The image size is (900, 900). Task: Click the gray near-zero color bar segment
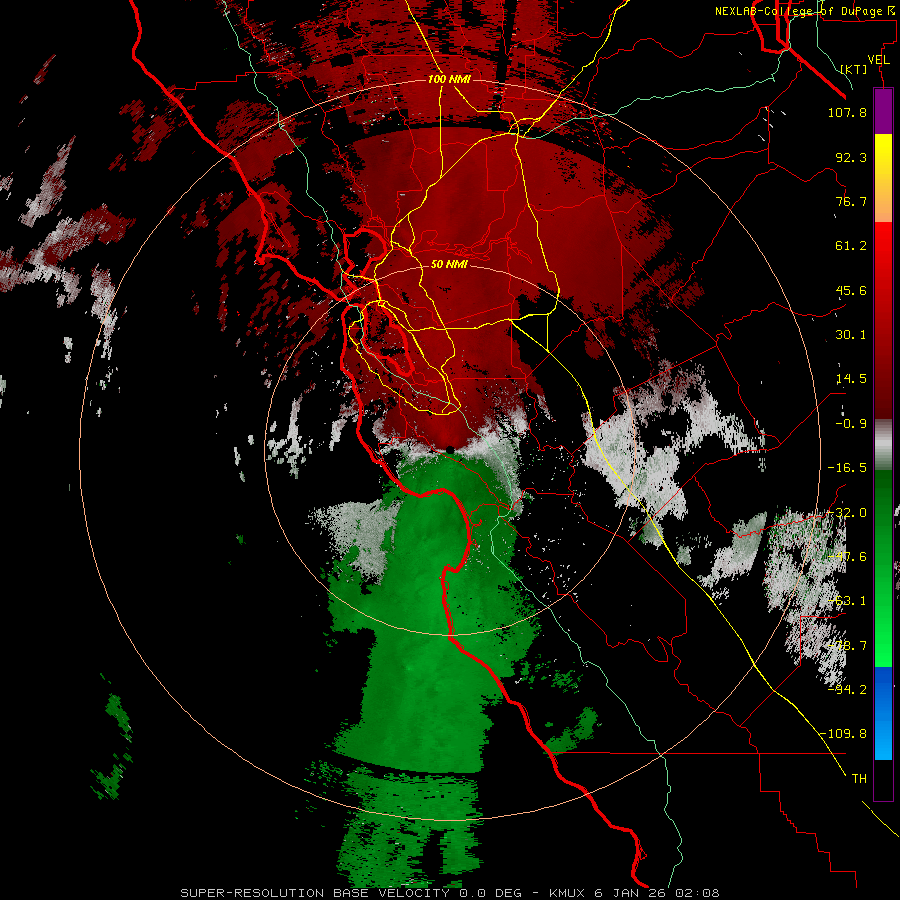(x=883, y=444)
